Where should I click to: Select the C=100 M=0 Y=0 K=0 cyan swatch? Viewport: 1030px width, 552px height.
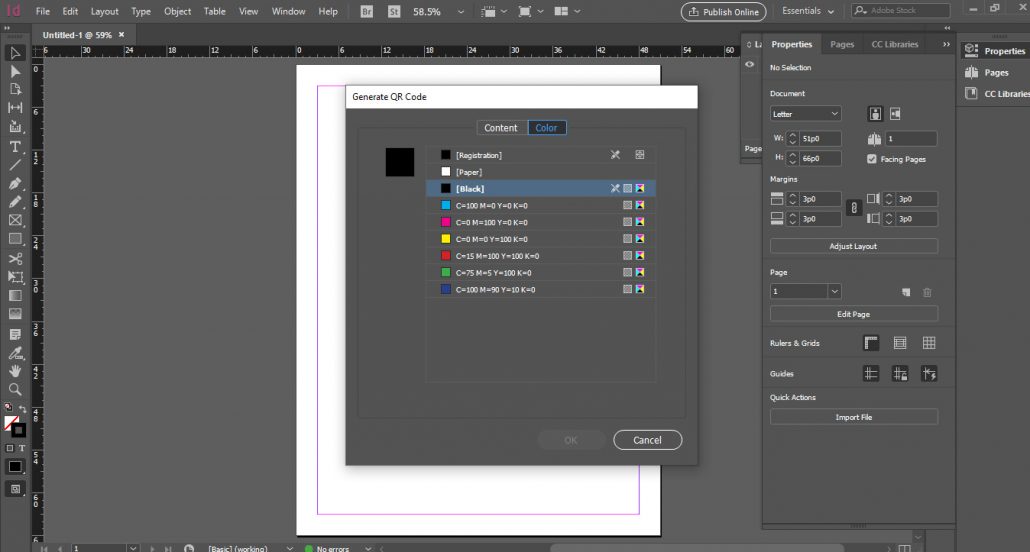tap(541, 205)
